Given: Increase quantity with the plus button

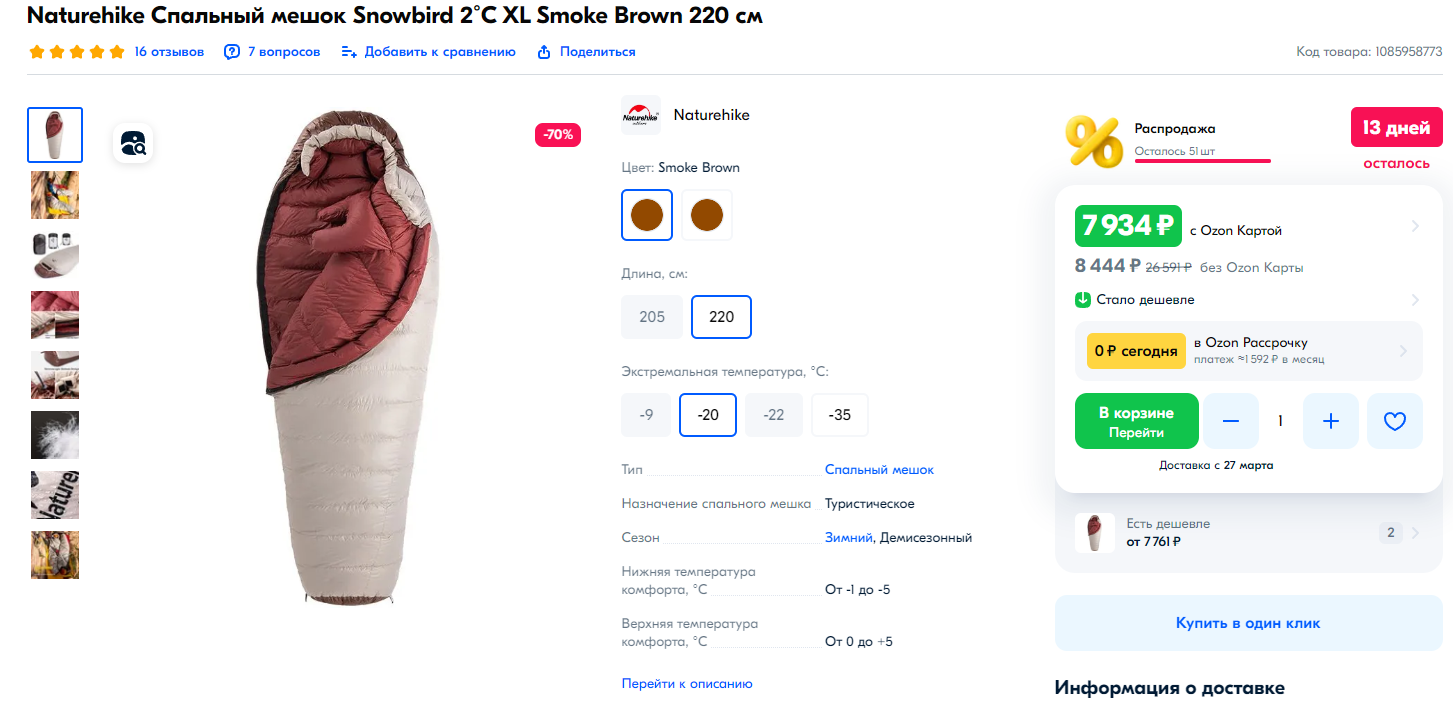Looking at the screenshot, I should click(1330, 421).
